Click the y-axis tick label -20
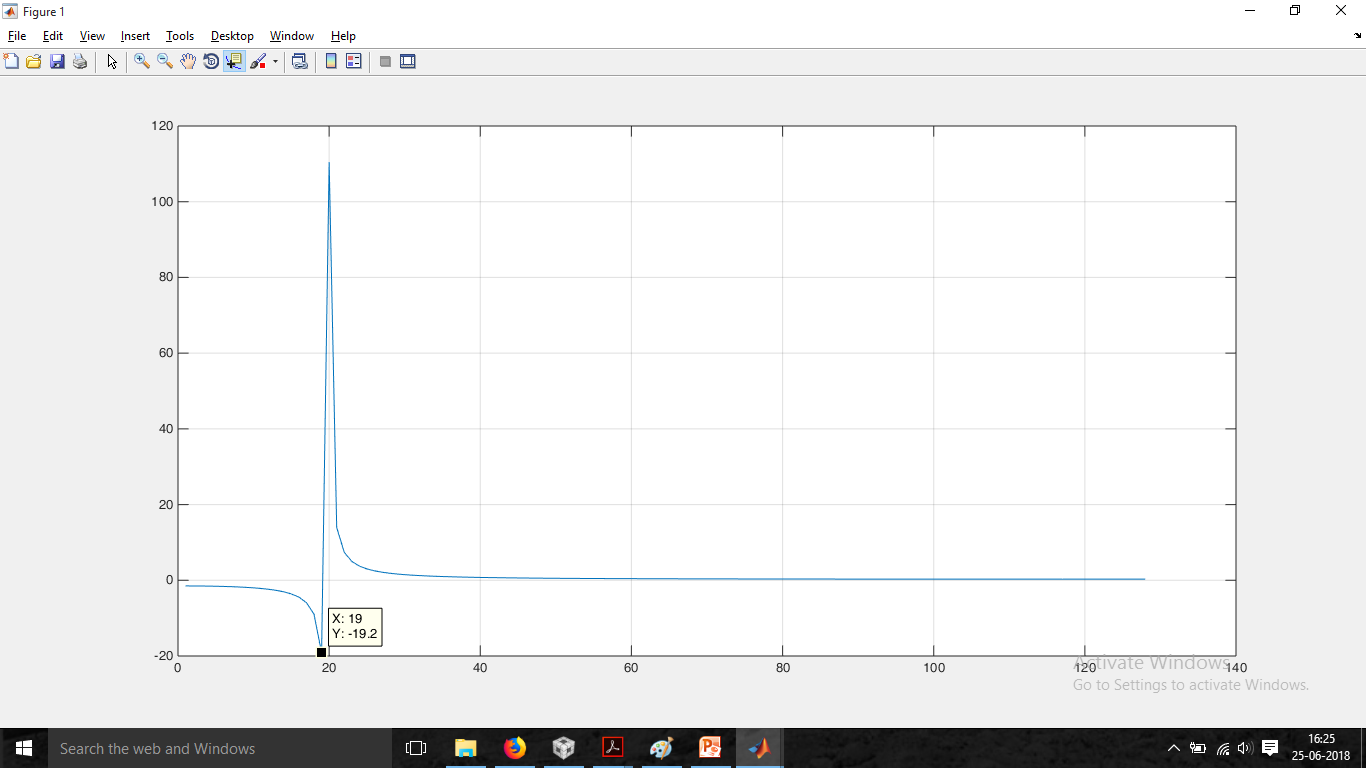Screen dimensions: 1366x768 (162, 656)
